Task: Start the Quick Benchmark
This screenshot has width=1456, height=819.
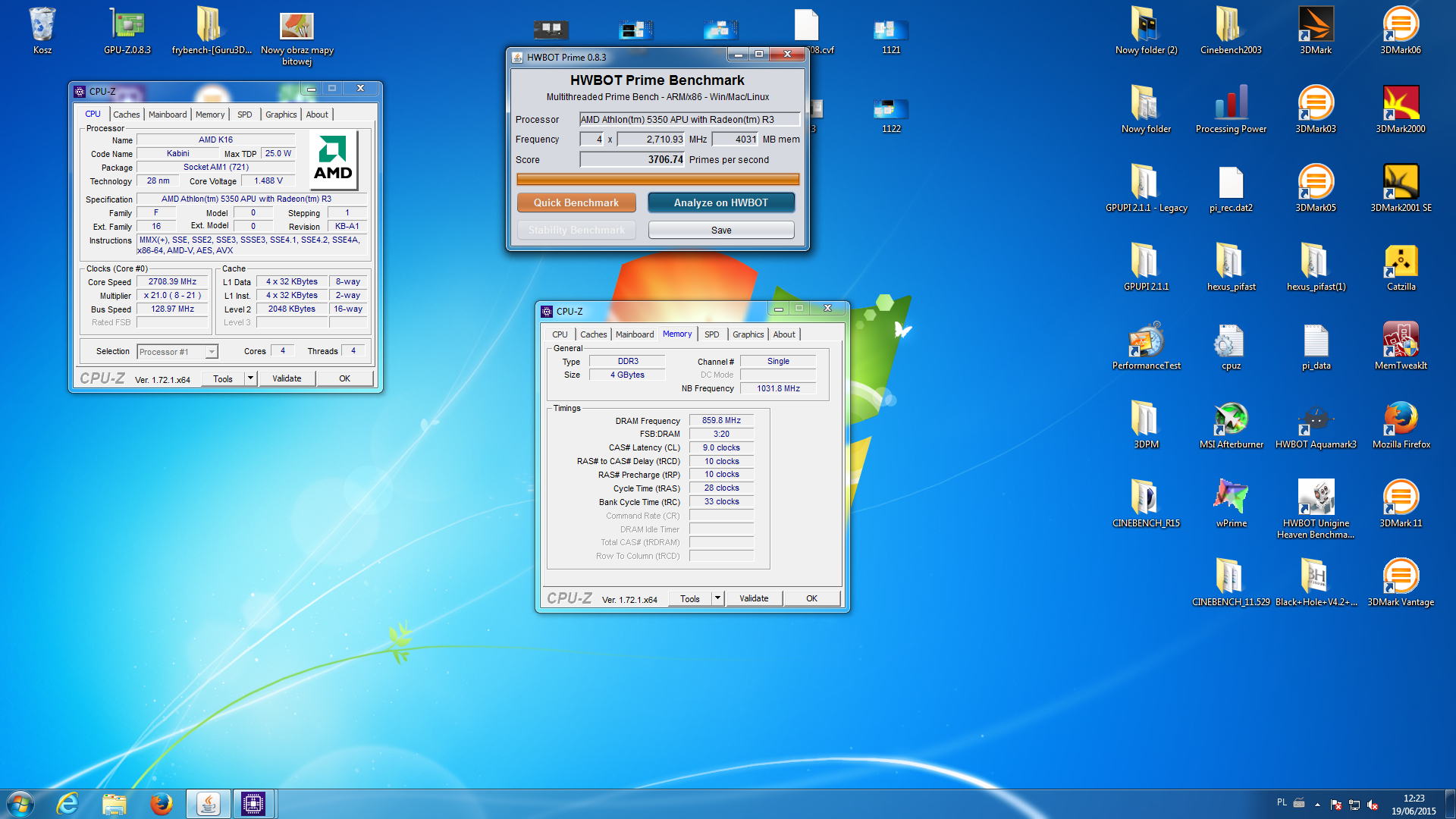Action: 576,202
